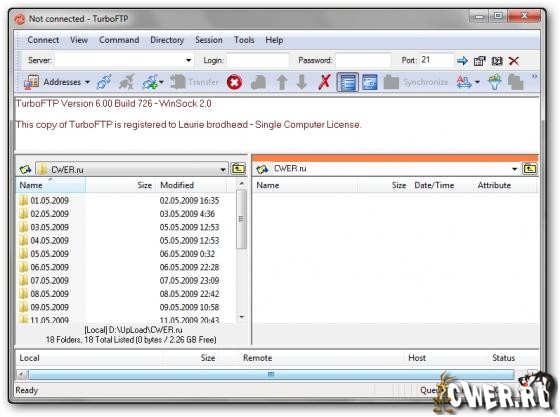
Task: Open the Session menu
Action: coord(209,40)
